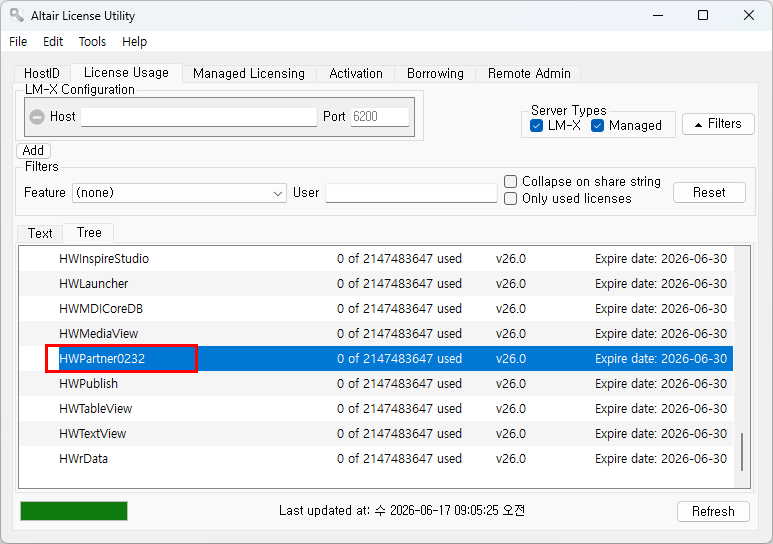Switch to the Borrowing tab

pyautogui.click(x=435, y=73)
